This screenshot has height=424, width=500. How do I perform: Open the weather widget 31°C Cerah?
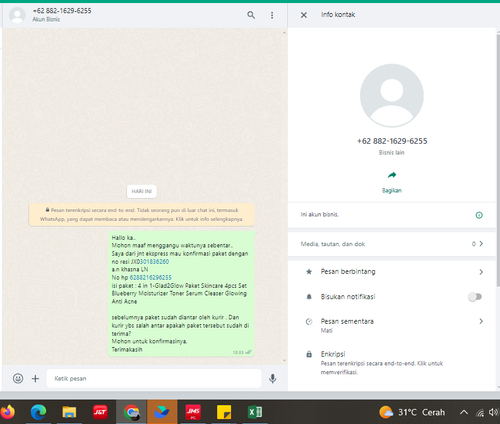(412, 412)
